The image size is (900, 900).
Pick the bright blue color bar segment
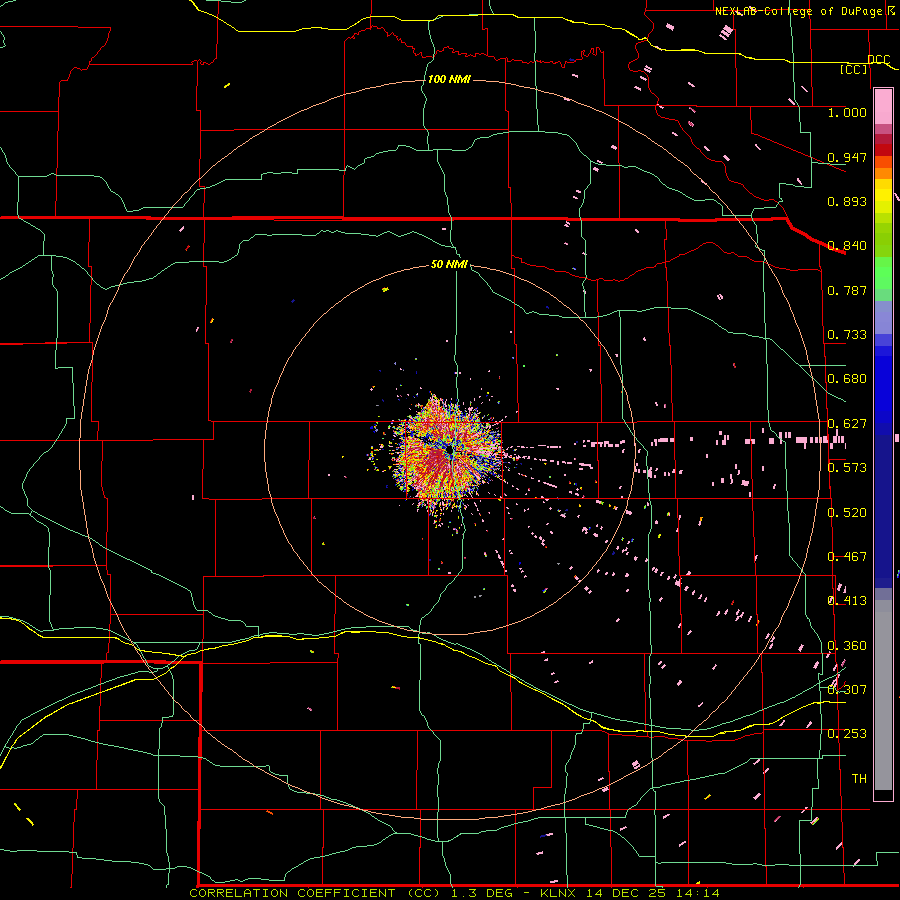tap(883, 390)
